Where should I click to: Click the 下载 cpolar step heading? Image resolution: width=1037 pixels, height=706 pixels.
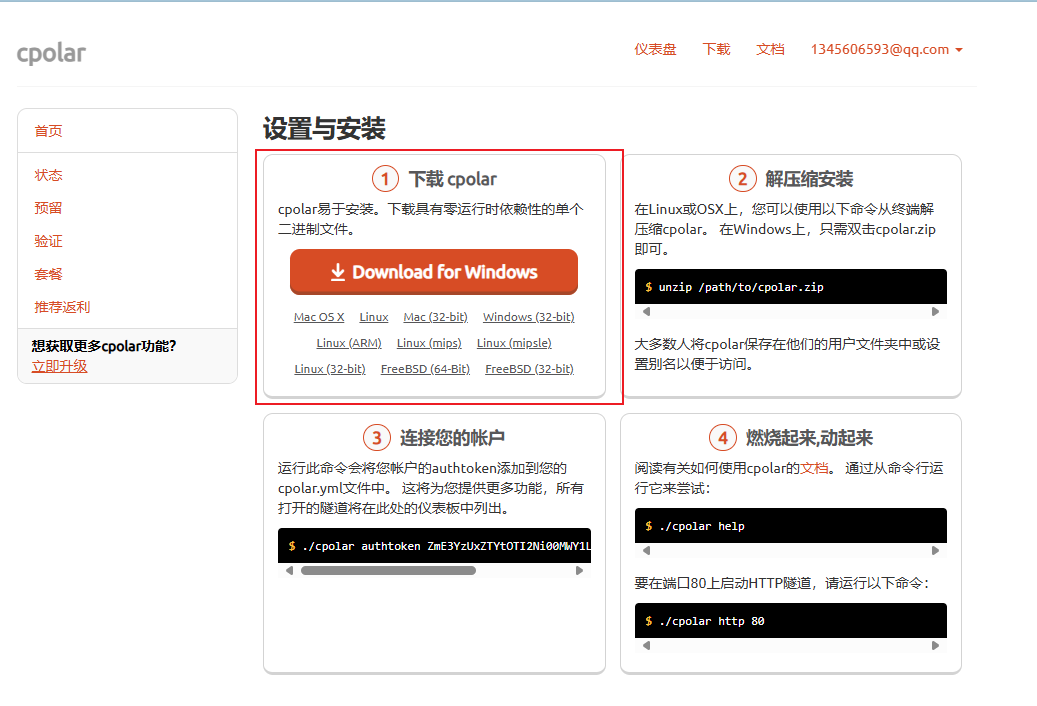pos(453,179)
